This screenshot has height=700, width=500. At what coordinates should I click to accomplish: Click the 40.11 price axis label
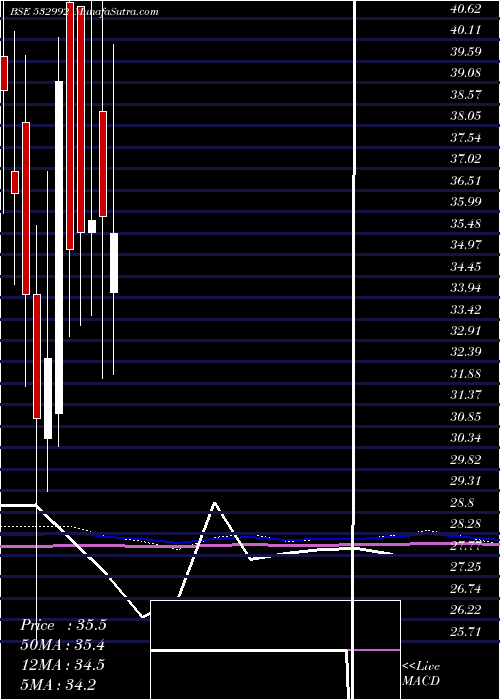[x=466, y=29]
